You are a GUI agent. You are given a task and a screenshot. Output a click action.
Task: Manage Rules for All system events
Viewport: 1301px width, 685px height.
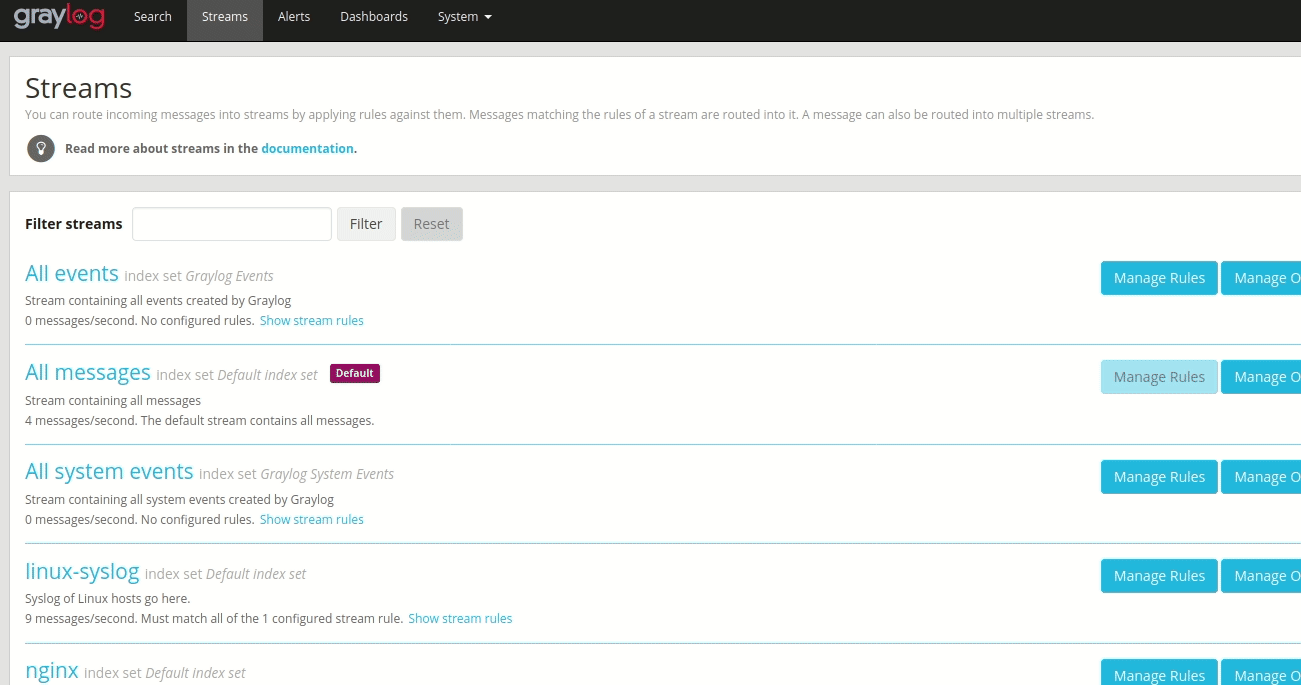[1159, 477]
